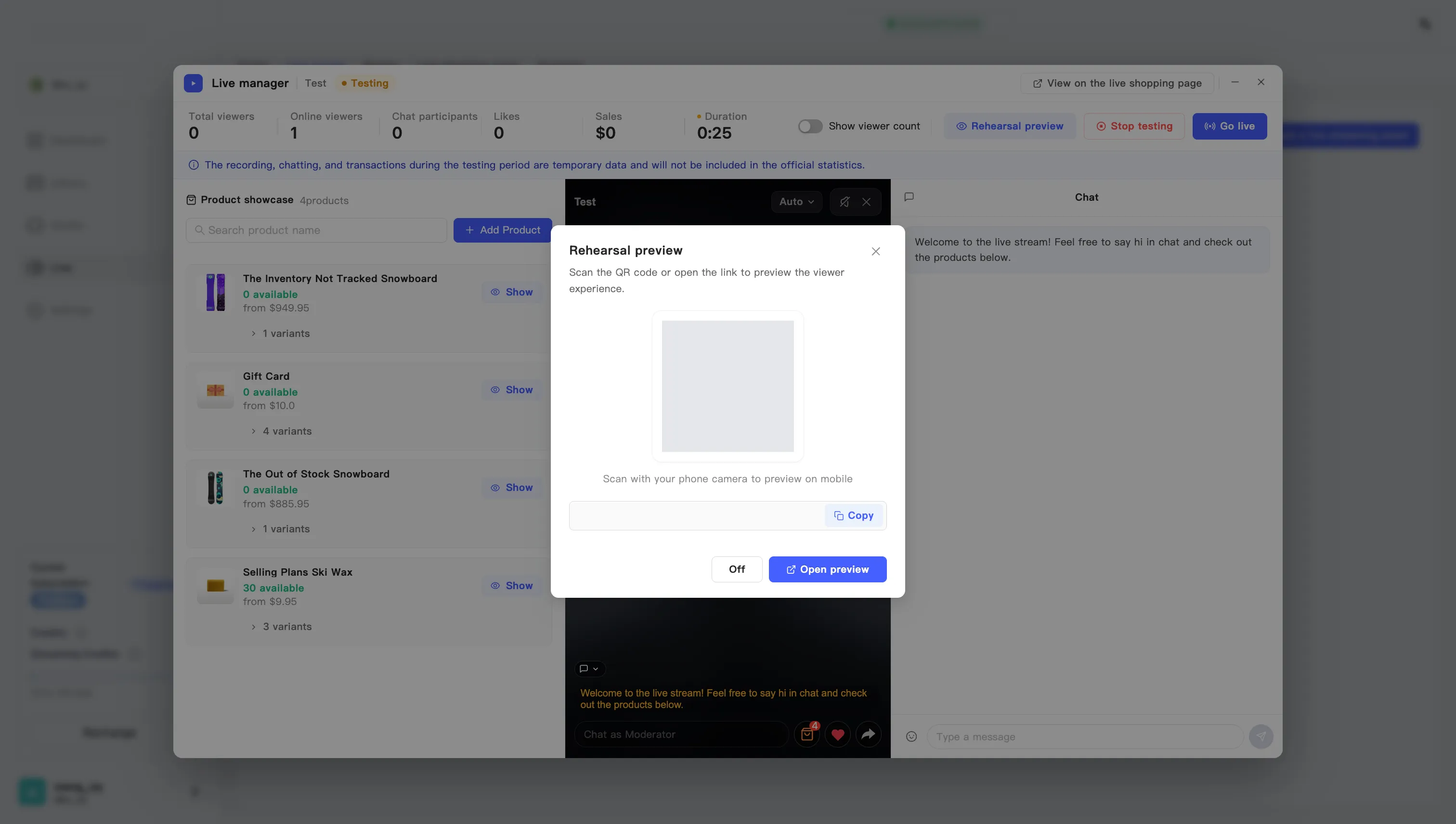
Task: Click the from $949.95 price
Action: (276, 309)
